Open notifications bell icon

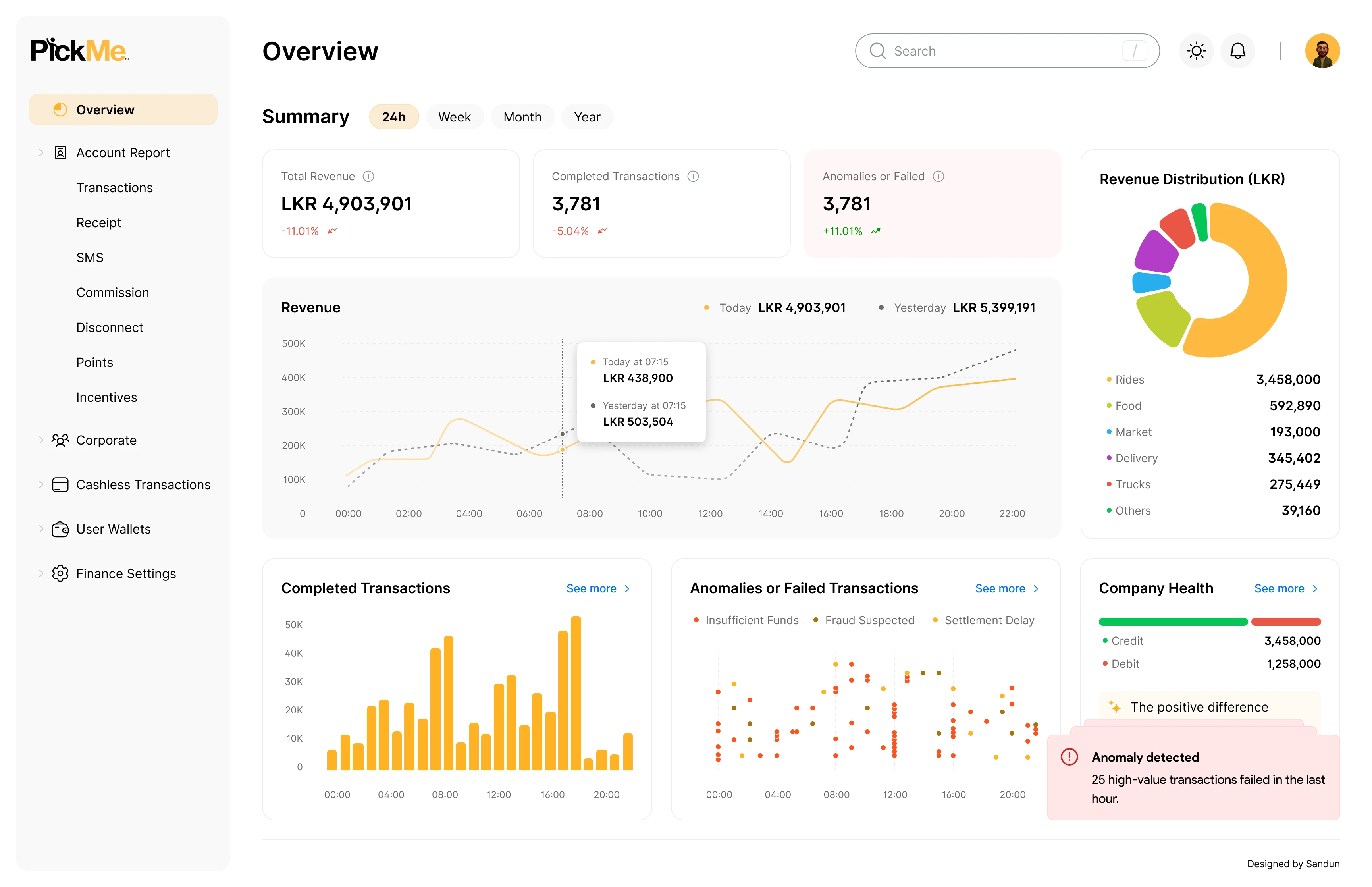pyautogui.click(x=1237, y=51)
